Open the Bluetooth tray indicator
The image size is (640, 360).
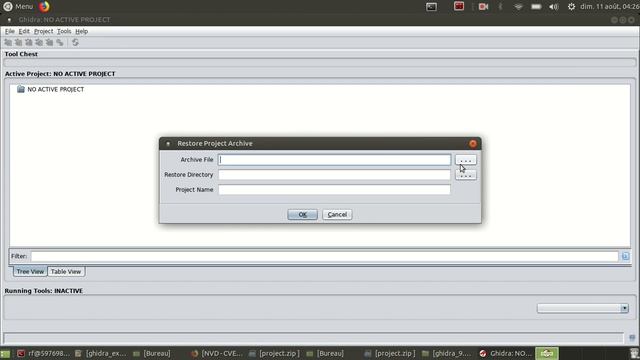500,7
